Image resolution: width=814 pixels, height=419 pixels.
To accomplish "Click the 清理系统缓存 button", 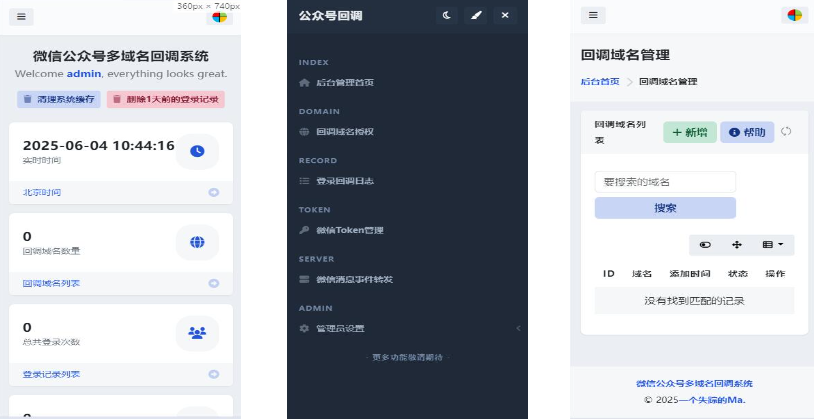I will 58,99.
